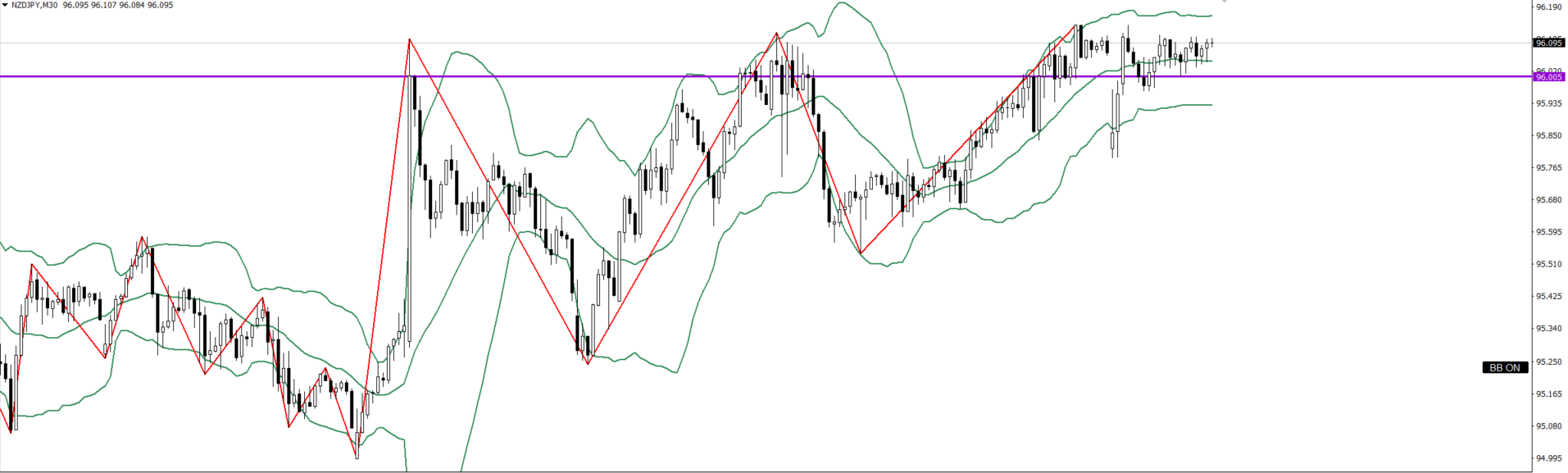Toggle the BB ON button
The width and height of the screenshot is (1568, 473).
(1504, 367)
